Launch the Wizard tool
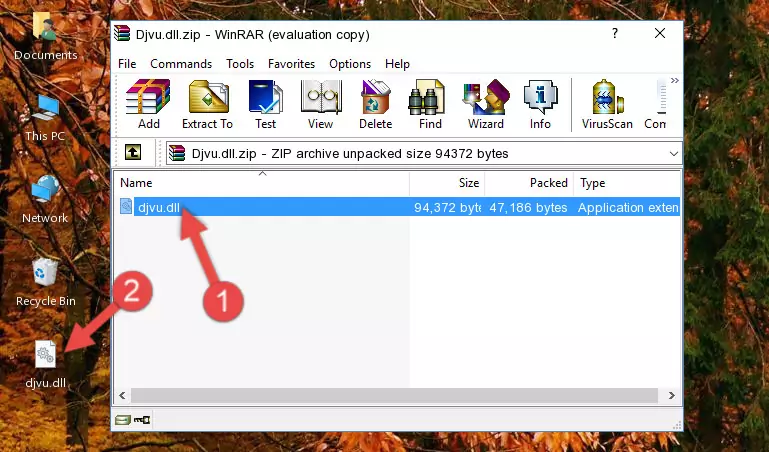Screen dimensions: 769x452 tap(486, 104)
